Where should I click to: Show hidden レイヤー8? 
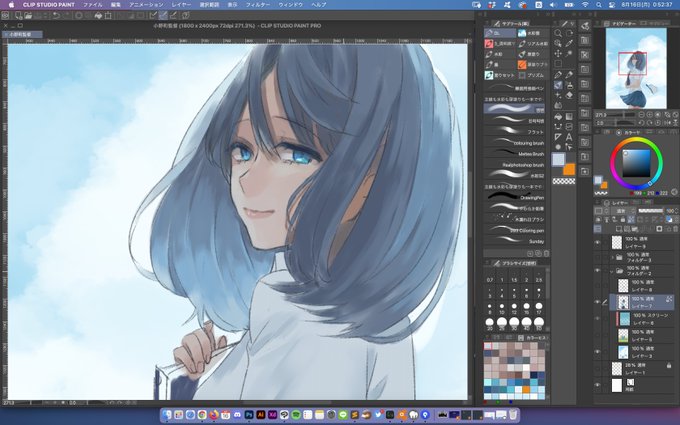coord(598,286)
